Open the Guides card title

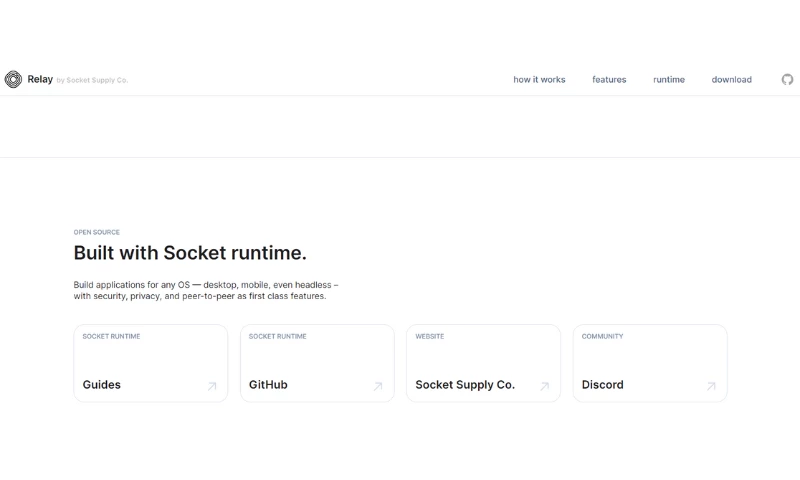tap(102, 385)
